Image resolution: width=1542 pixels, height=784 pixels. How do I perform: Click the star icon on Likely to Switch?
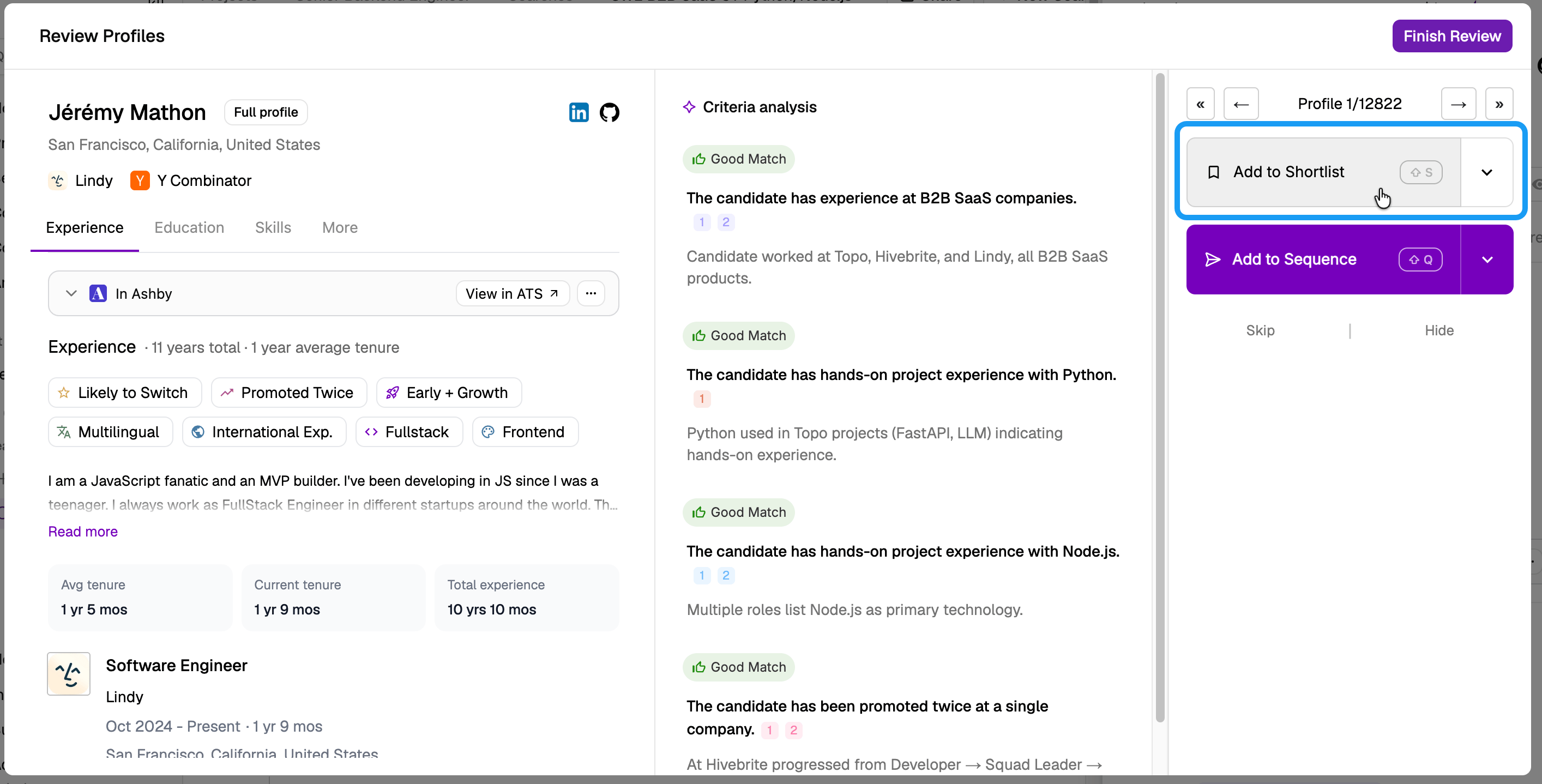pyautogui.click(x=63, y=393)
